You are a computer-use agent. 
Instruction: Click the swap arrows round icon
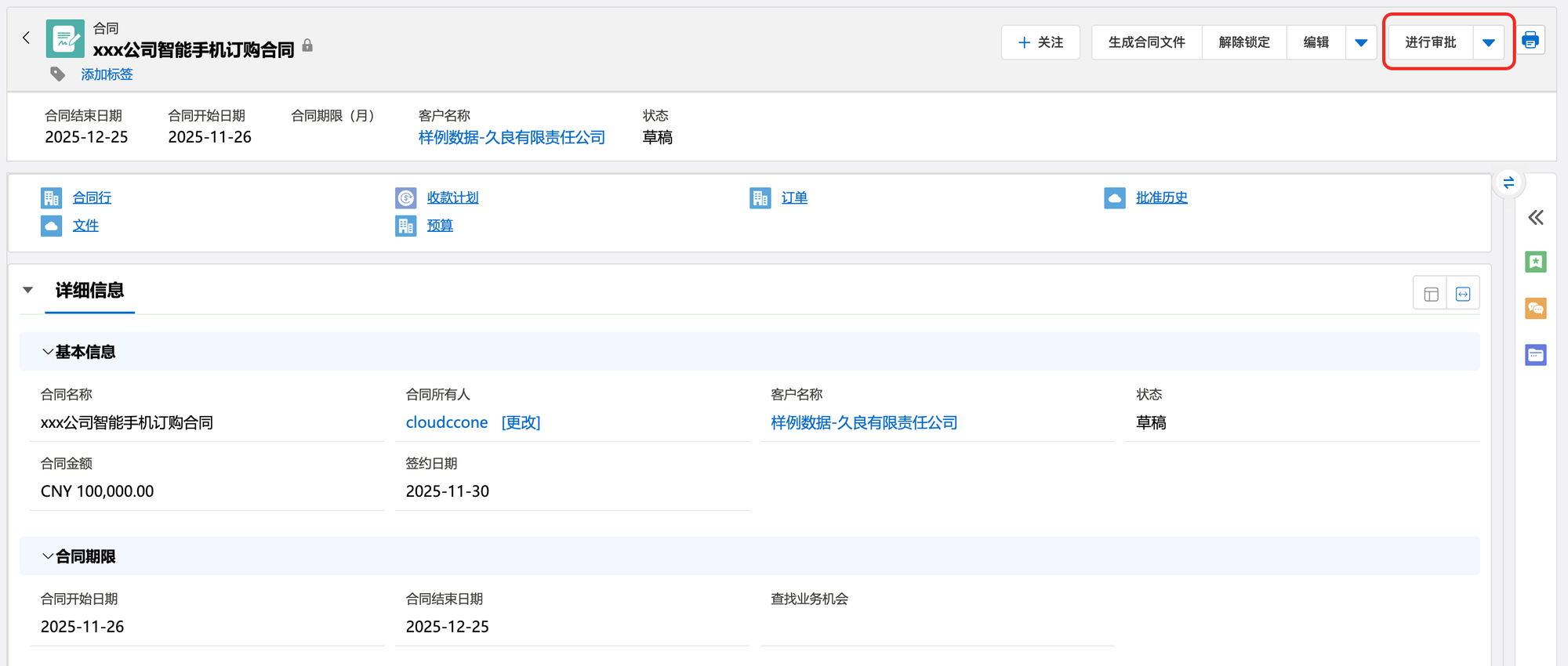[1508, 183]
